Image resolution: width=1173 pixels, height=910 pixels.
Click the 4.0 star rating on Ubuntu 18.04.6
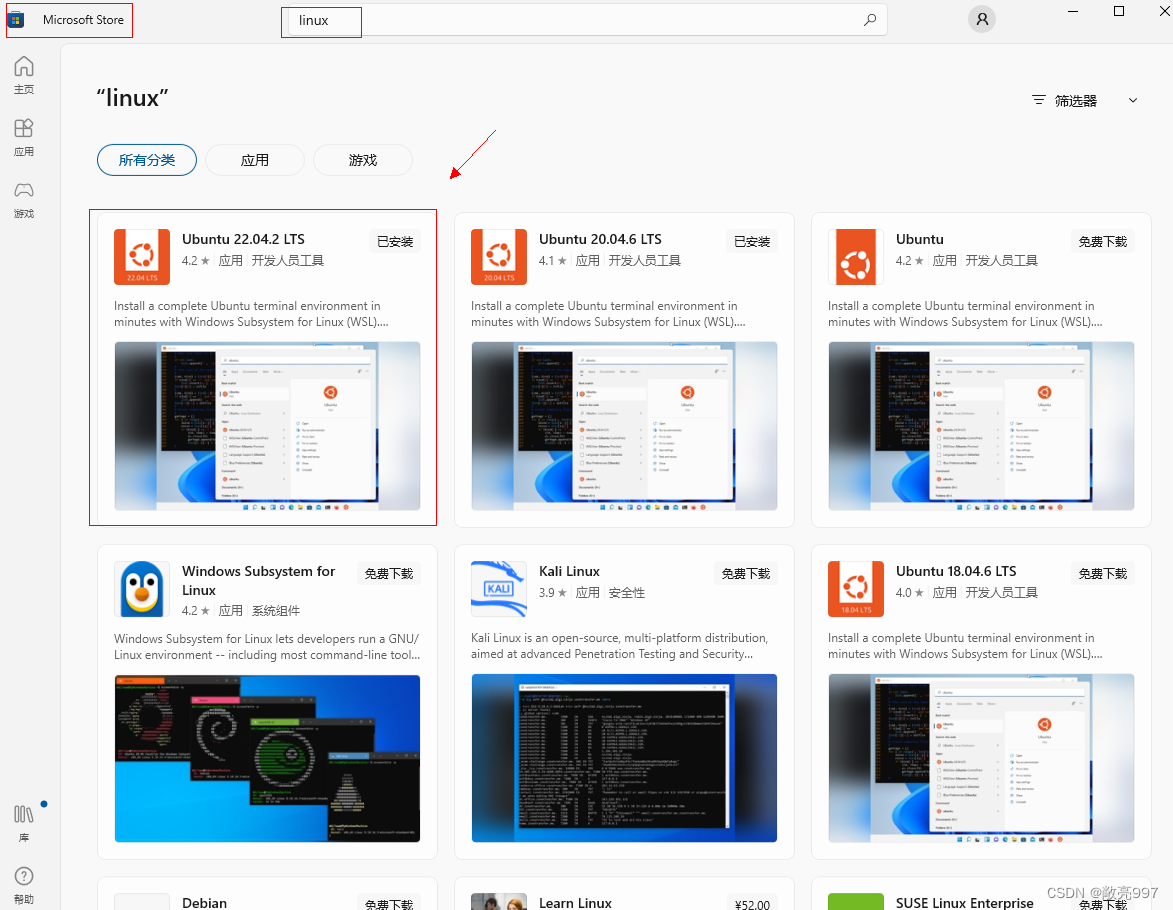click(x=909, y=593)
